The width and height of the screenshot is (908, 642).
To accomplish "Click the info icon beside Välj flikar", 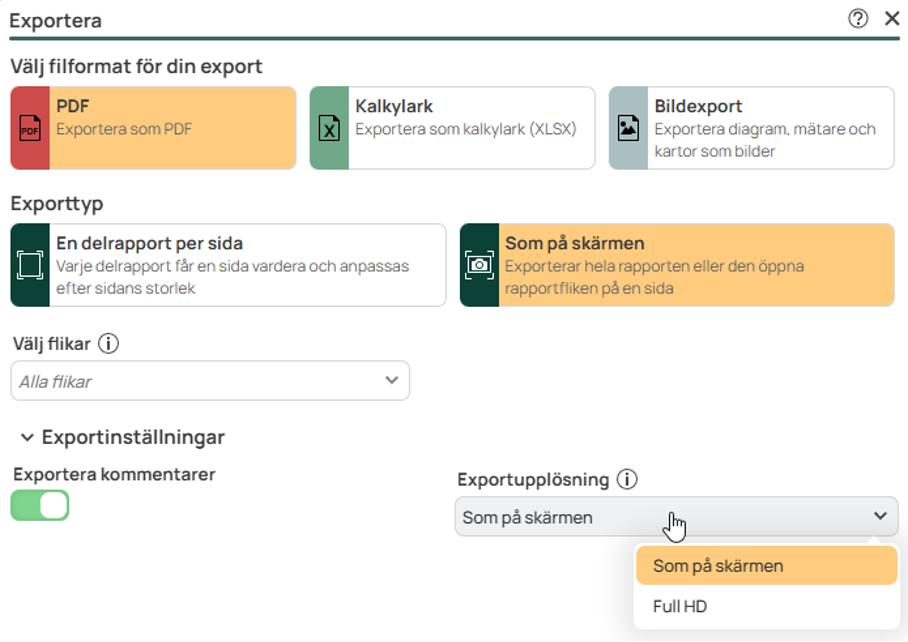I will pos(106,343).
